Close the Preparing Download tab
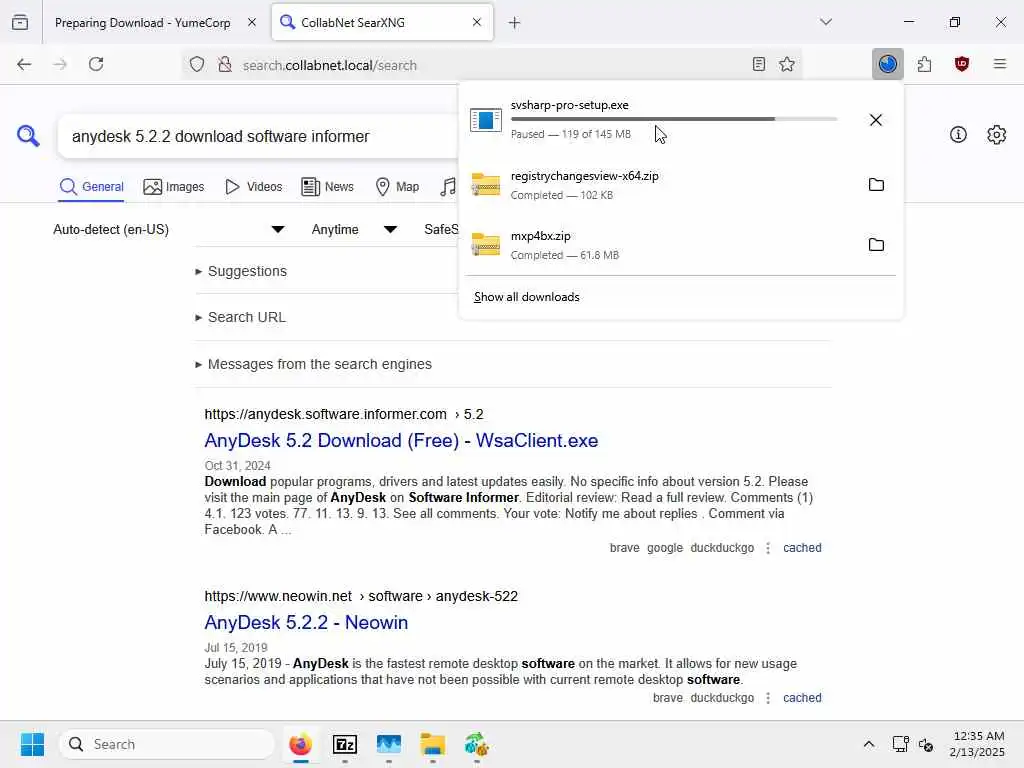Screen dimensions: 1024x768 (x=252, y=22)
